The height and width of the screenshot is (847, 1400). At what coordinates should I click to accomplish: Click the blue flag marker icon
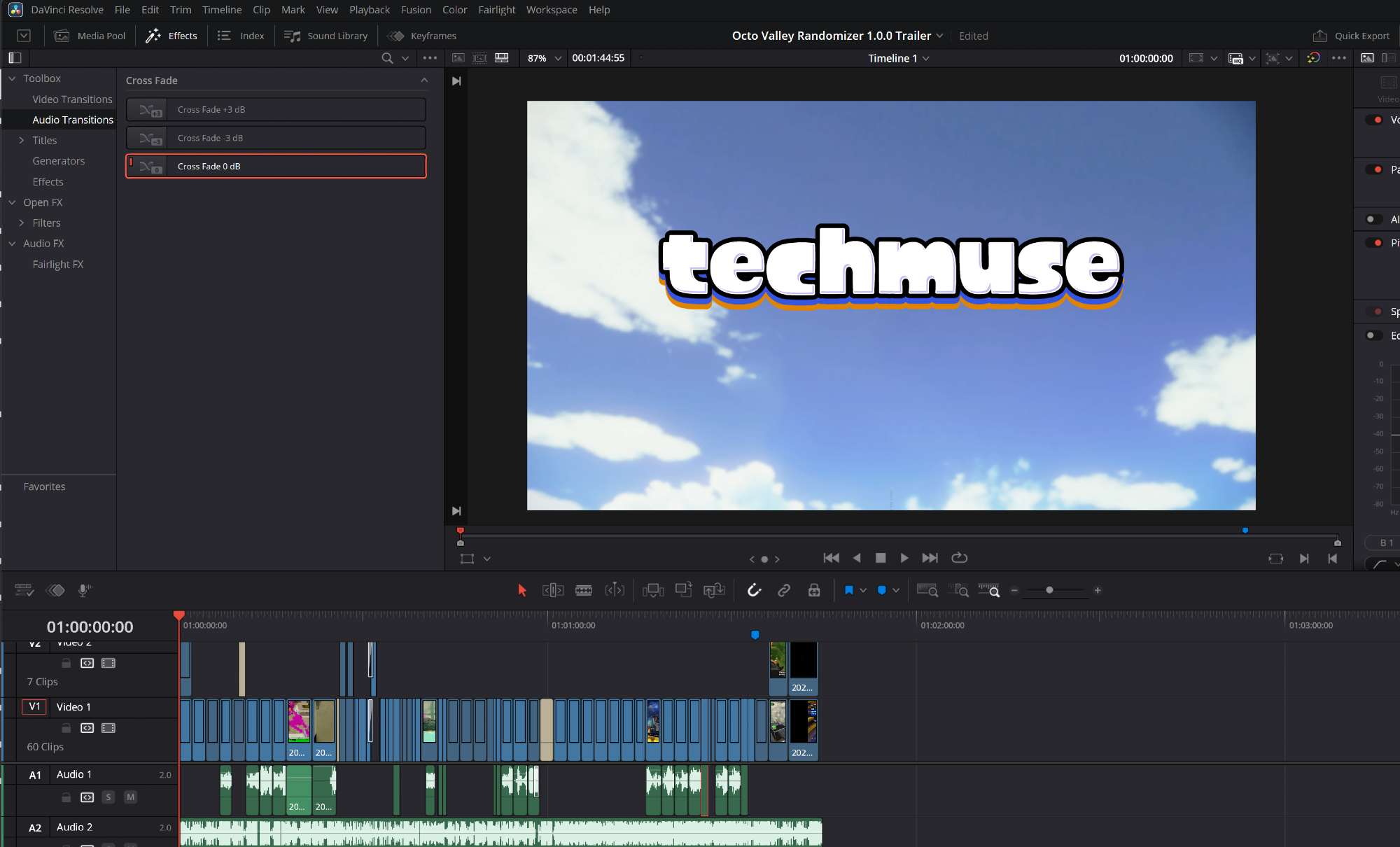[848, 590]
